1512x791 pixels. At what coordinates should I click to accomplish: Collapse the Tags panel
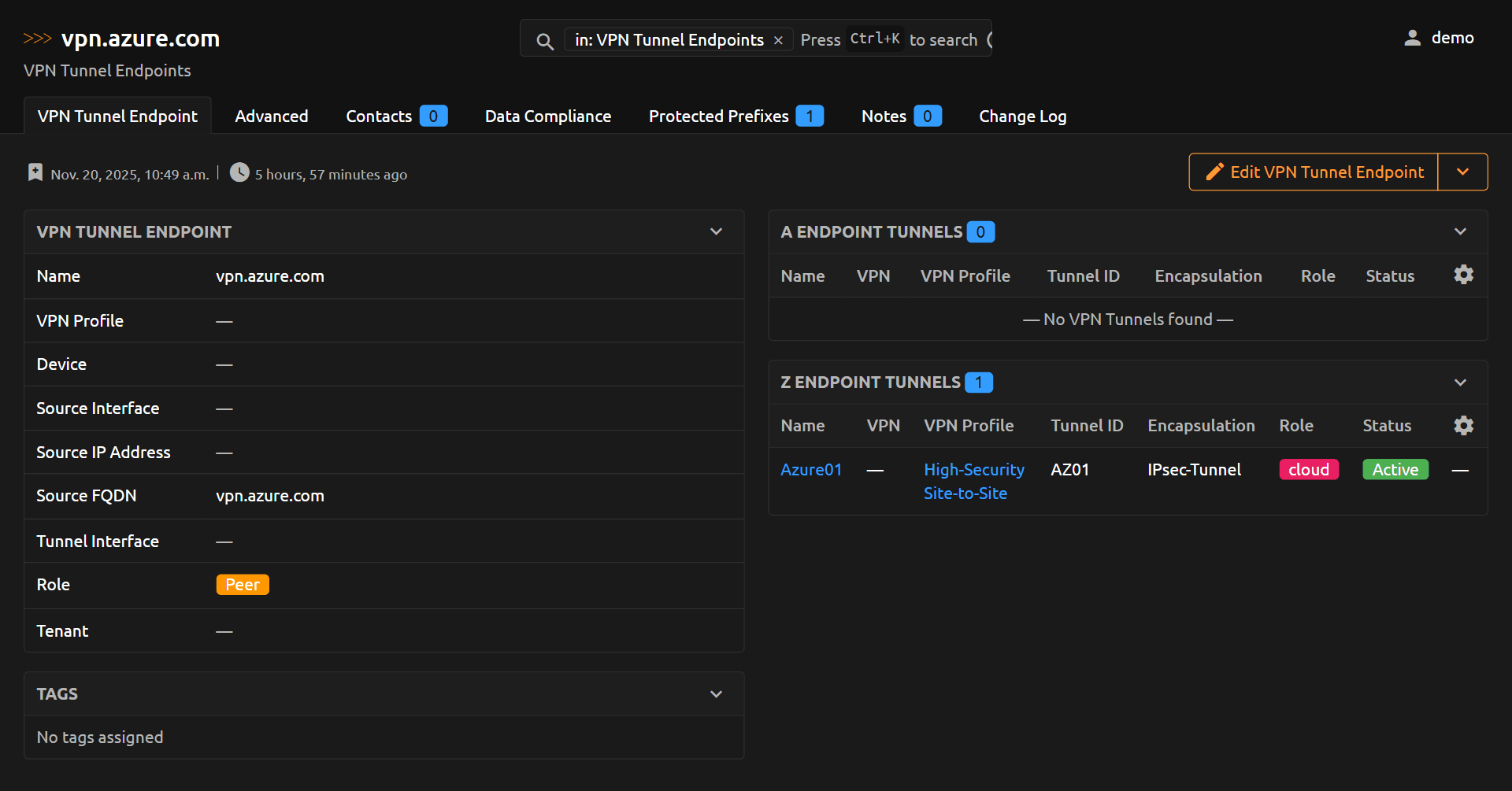point(716,694)
